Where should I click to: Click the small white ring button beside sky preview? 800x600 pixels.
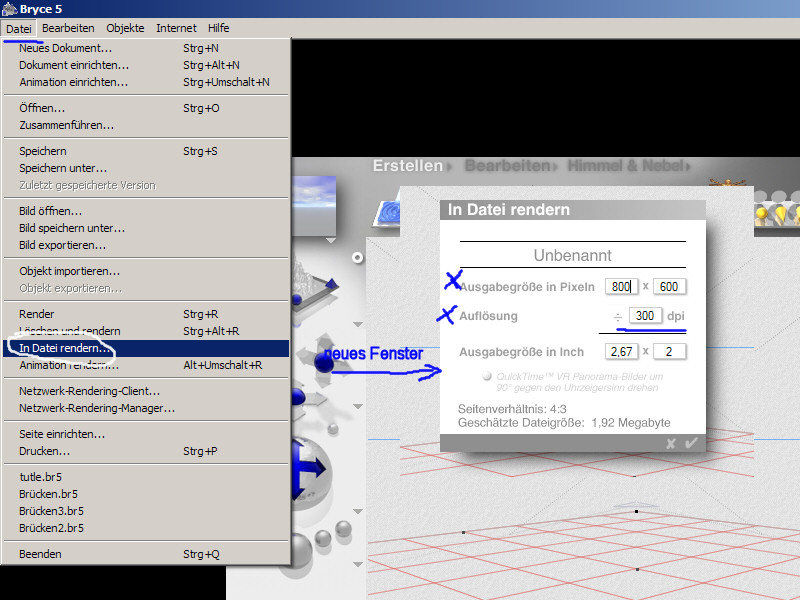point(358,258)
